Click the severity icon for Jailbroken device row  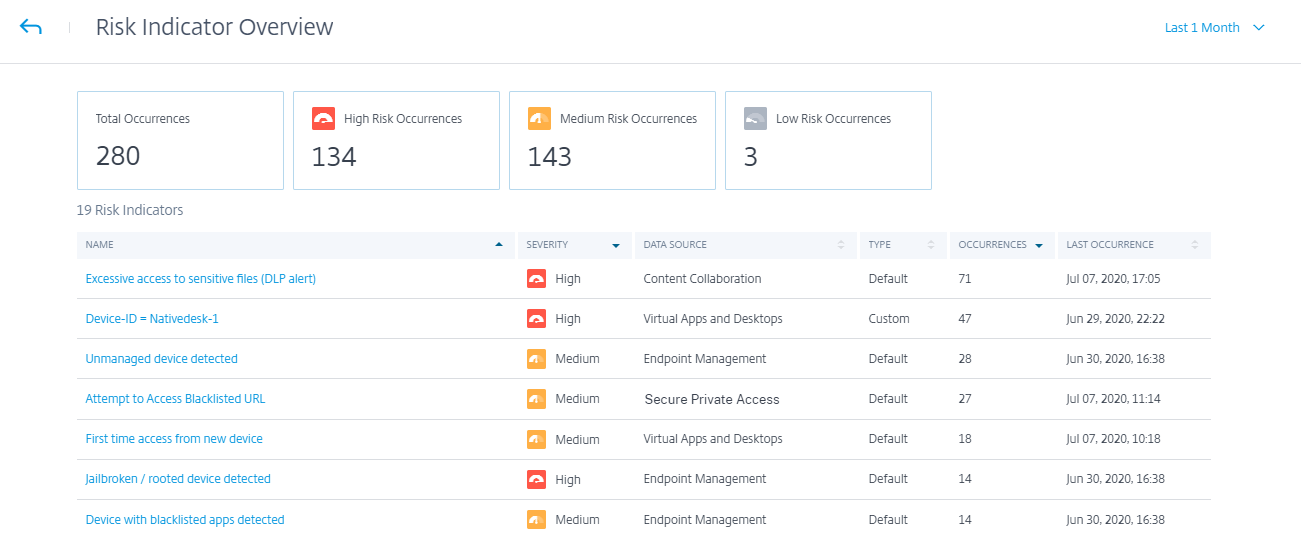[536, 479]
